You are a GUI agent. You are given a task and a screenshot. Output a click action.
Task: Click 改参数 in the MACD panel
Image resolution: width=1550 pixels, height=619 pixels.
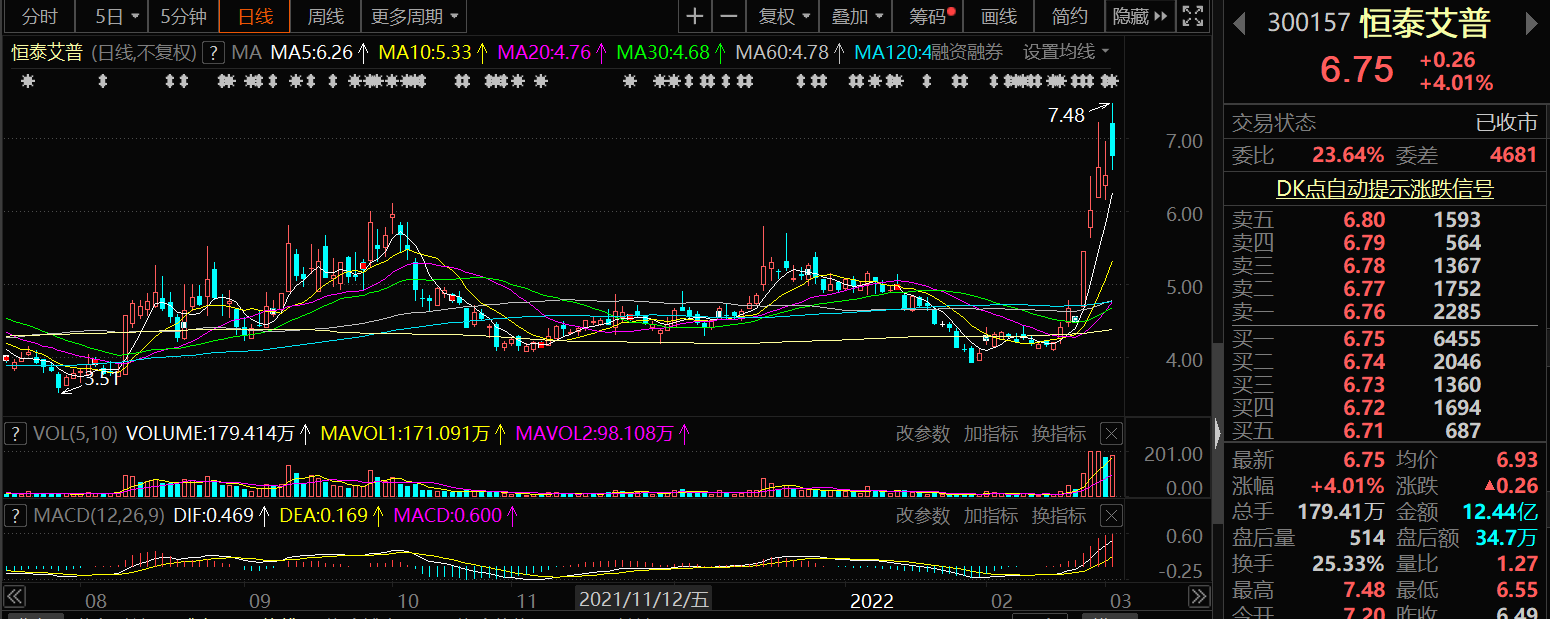922,516
